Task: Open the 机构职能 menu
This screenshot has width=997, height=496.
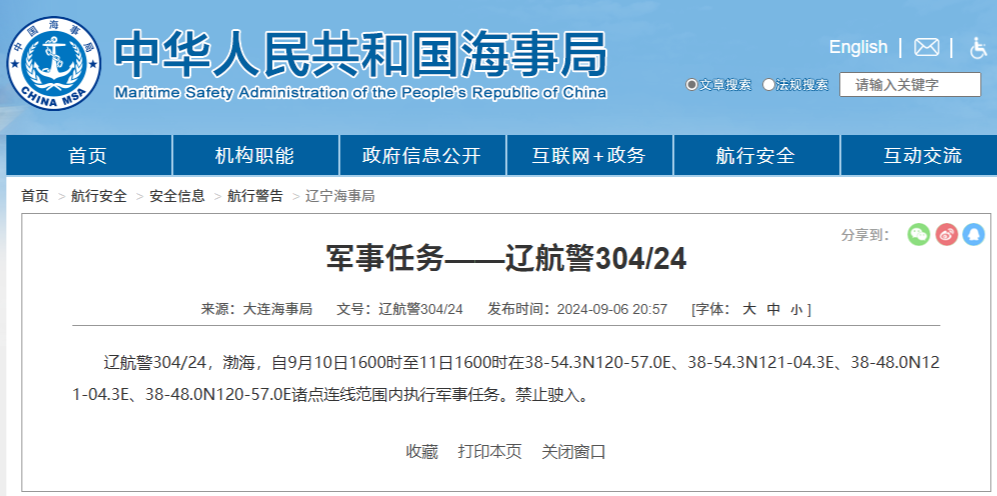Action: (x=254, y=156)
